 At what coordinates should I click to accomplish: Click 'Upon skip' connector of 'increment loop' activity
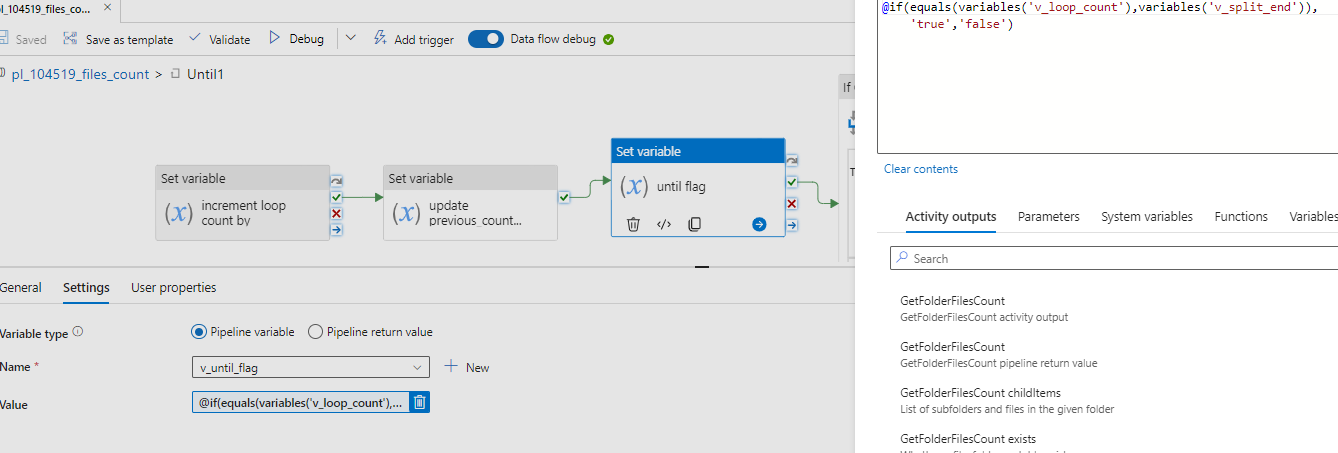coord(337,181)
